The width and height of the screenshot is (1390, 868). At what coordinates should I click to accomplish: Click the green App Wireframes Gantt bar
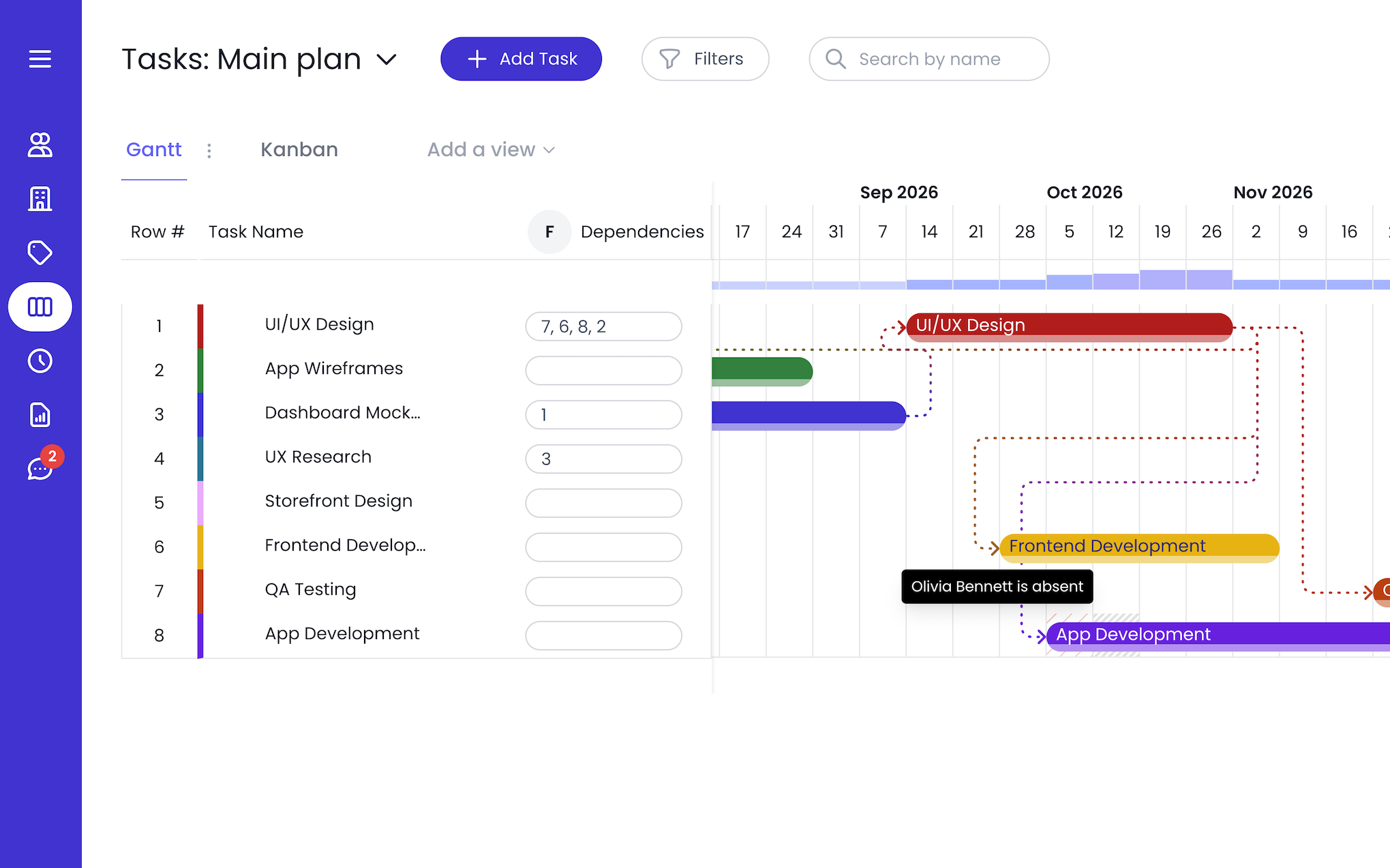click(762, 371)
